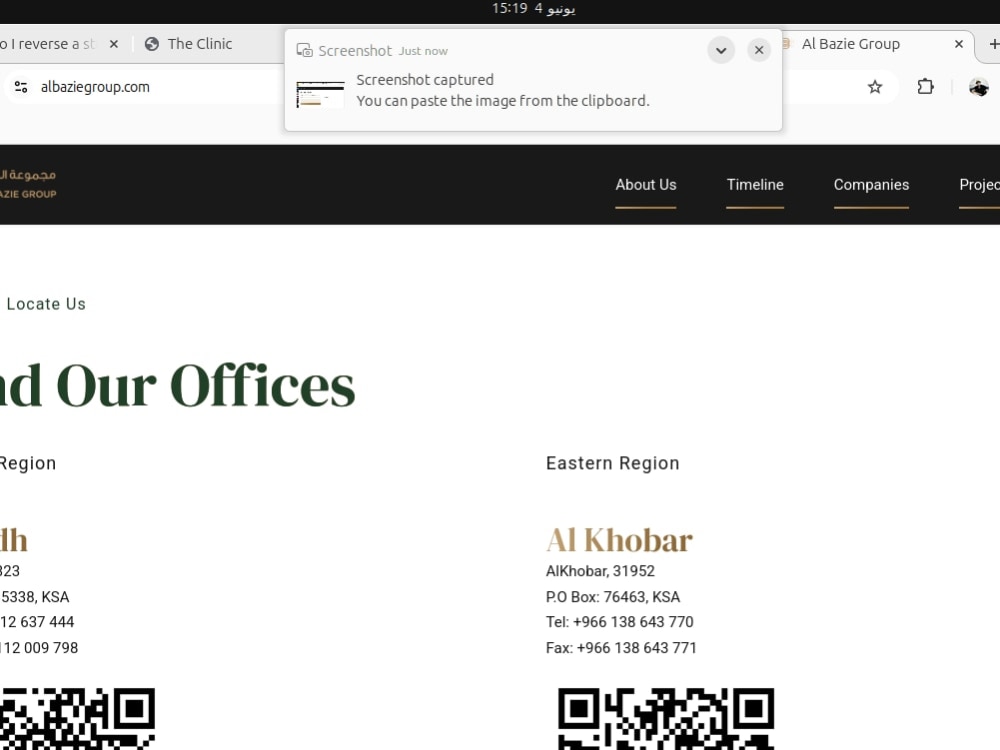This screenshot has height=750, width=1000.
Task: Switch to the 'I reverse a st' tab
Action: (47, 44)
